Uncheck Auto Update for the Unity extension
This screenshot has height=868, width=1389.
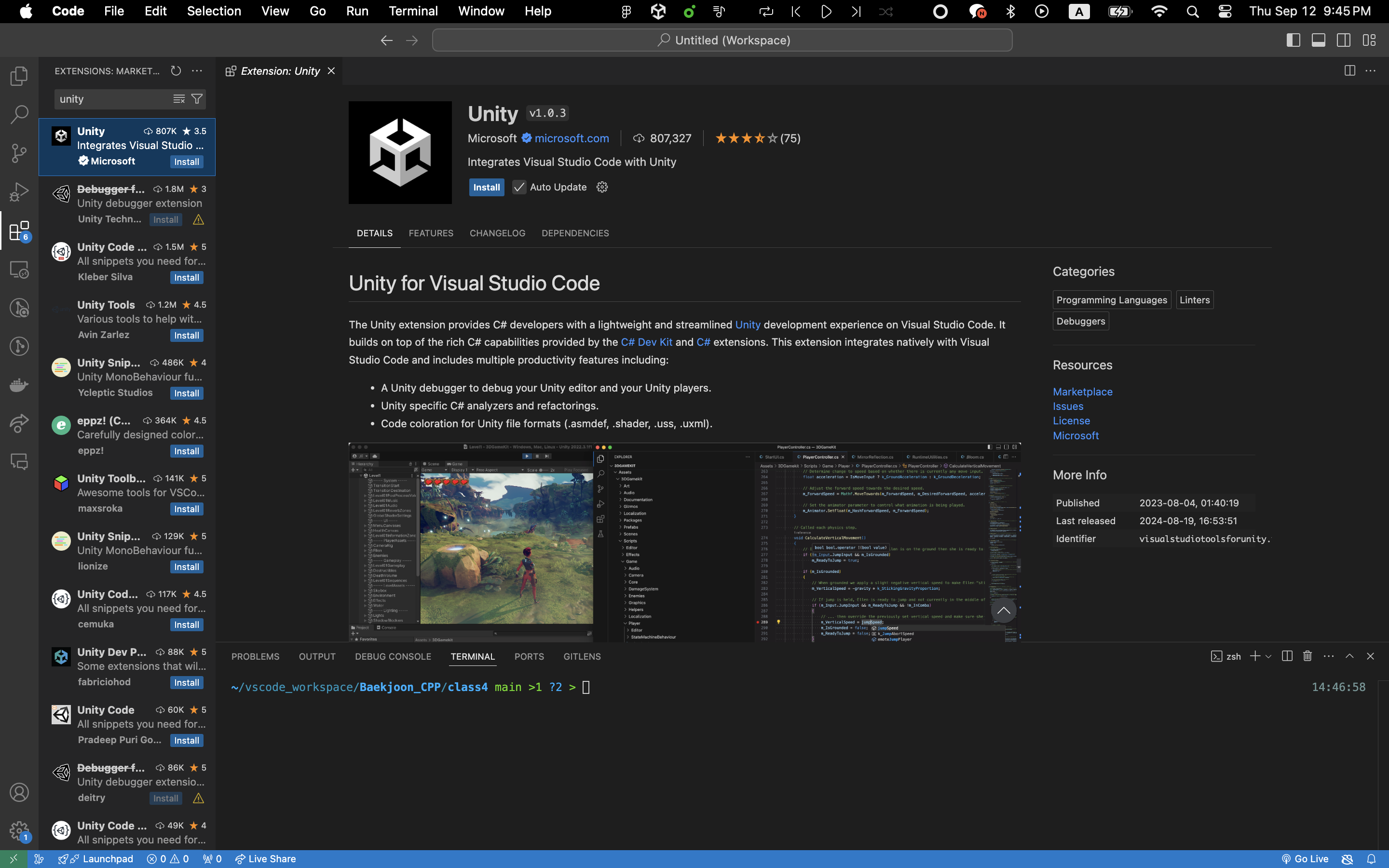pos(519,187)
